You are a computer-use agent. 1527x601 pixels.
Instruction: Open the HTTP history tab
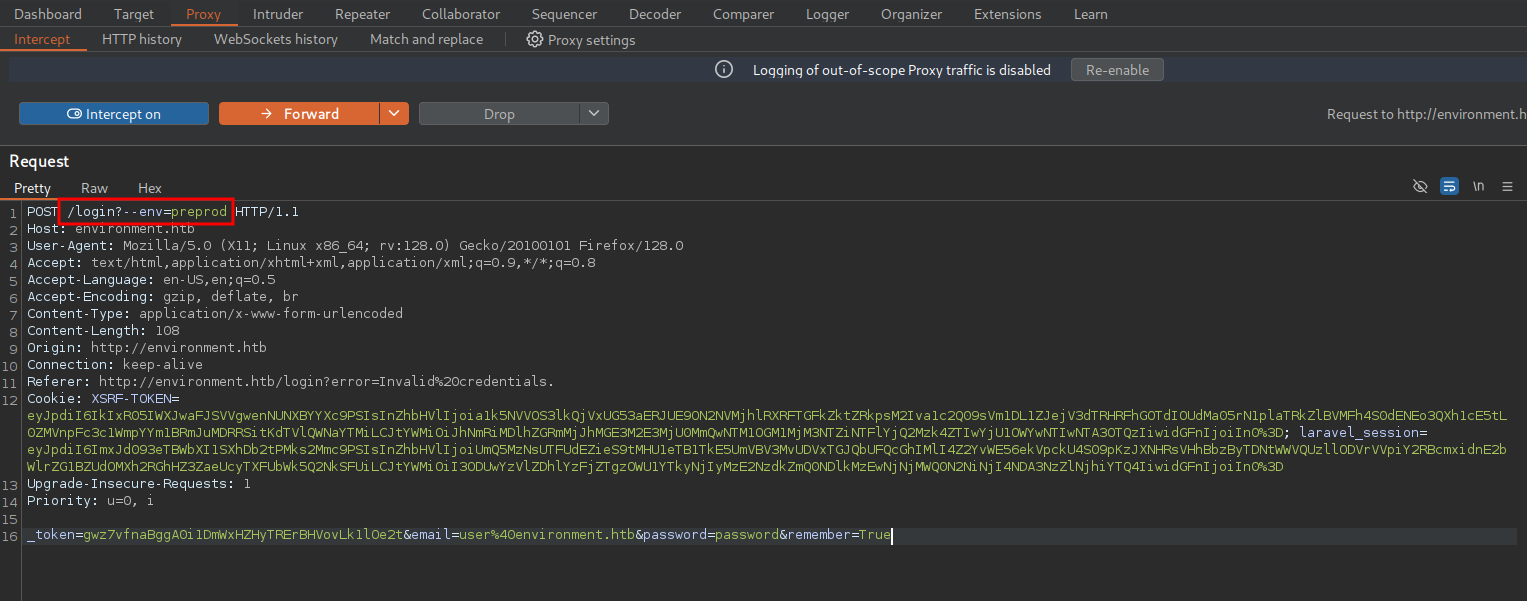point(142,39)
